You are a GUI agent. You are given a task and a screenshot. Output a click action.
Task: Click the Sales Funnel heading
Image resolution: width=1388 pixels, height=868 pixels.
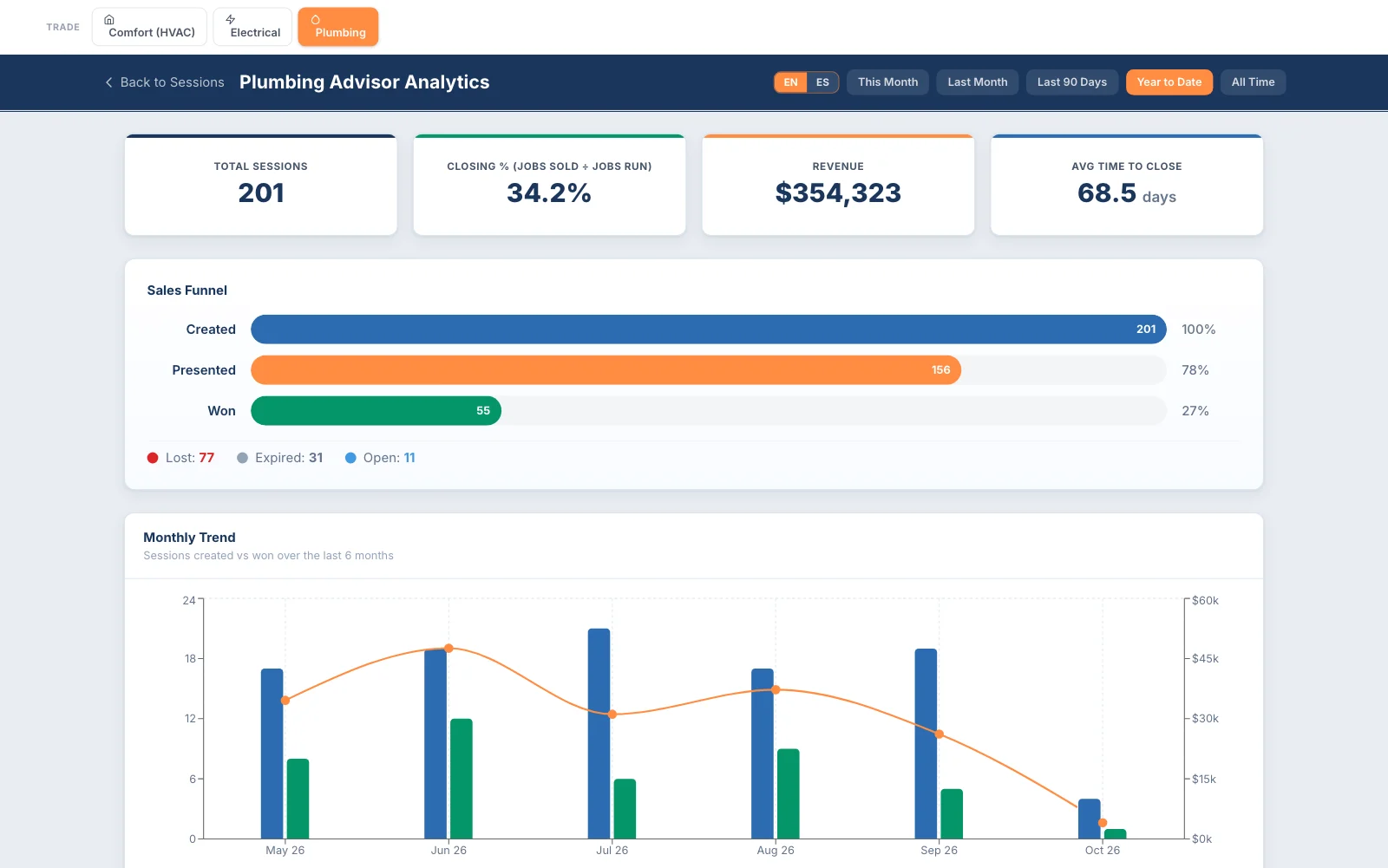[x=187, y=290]
